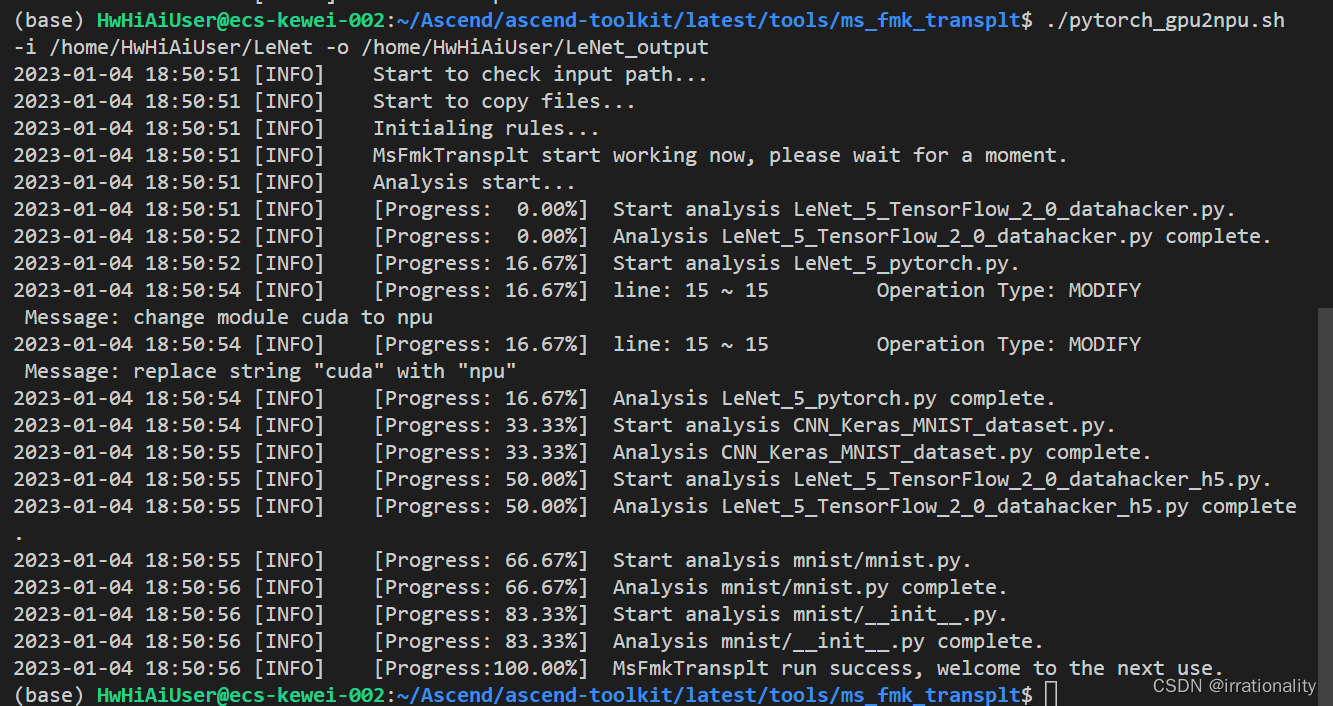Click '[Progress: 33.33%]' on the 'Start analysis CNN_Keras_MNIST_dataset.py' line
The width and height of the screenshot is (1333, 706).
[x=480, y=425]
